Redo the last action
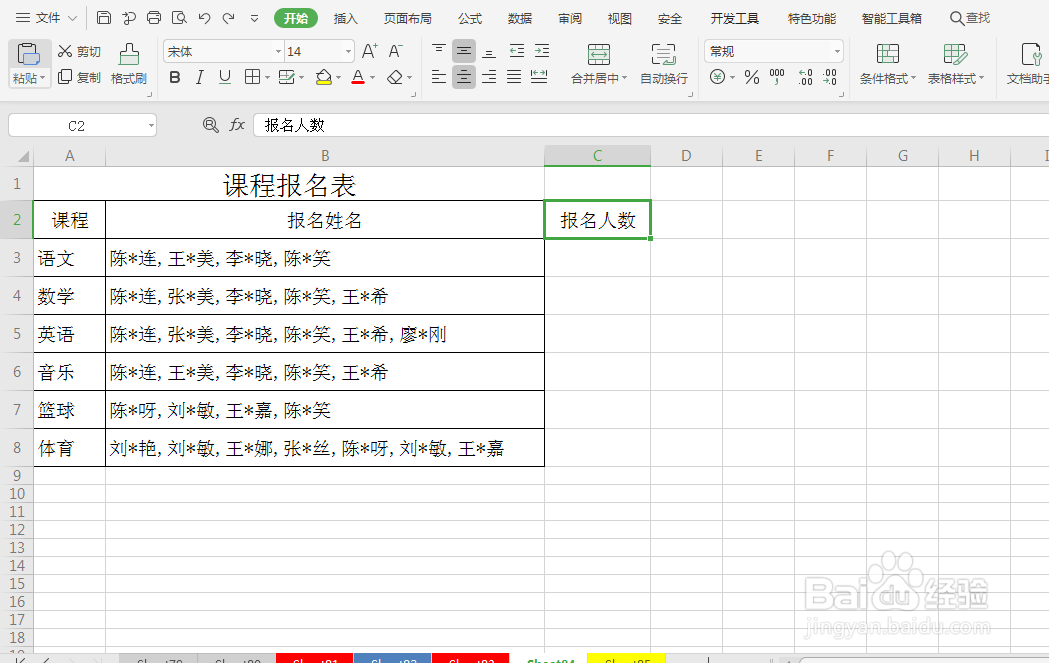 (229, 18)
